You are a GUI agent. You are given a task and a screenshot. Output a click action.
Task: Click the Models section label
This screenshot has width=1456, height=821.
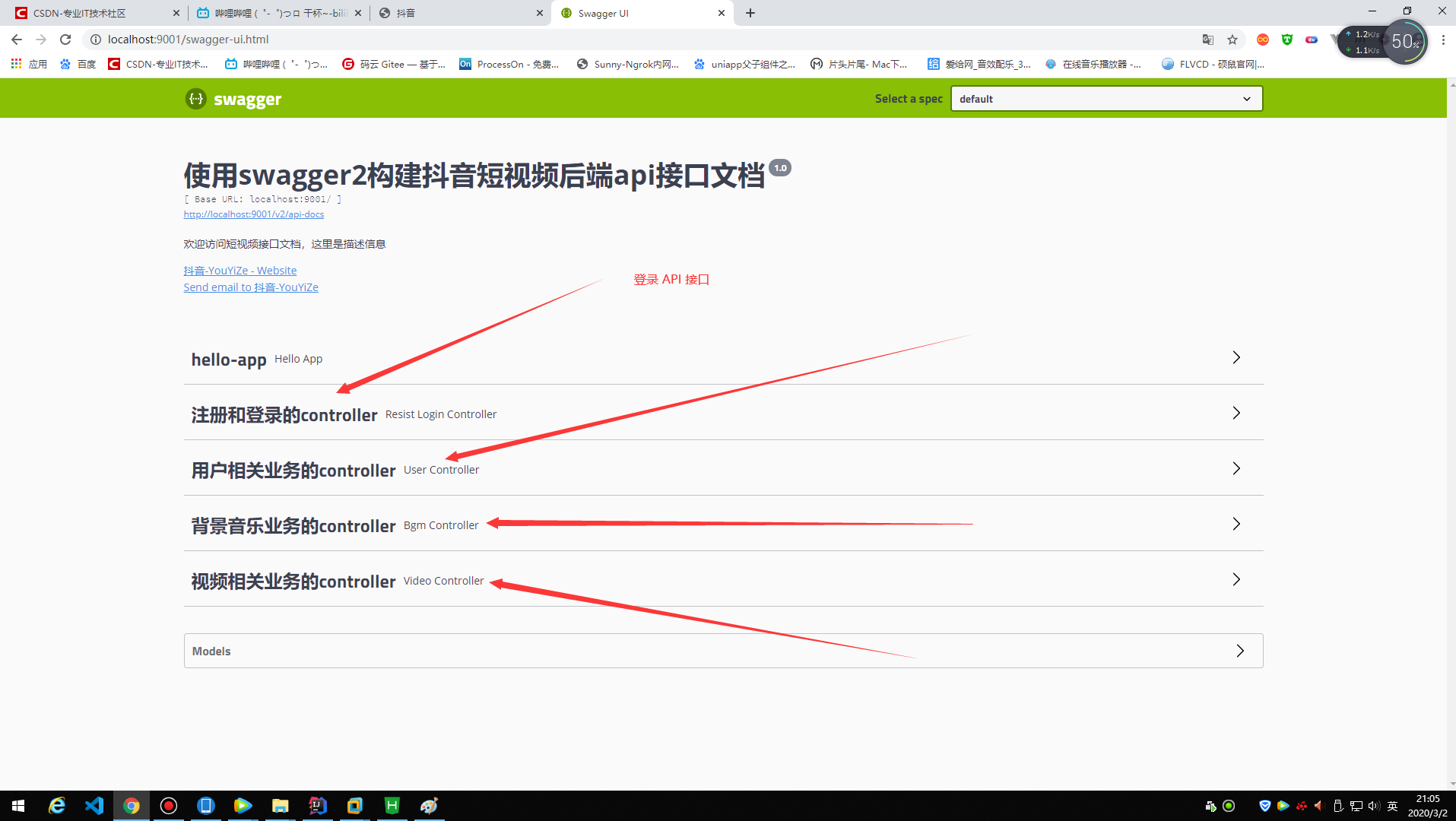pos(211,651)
